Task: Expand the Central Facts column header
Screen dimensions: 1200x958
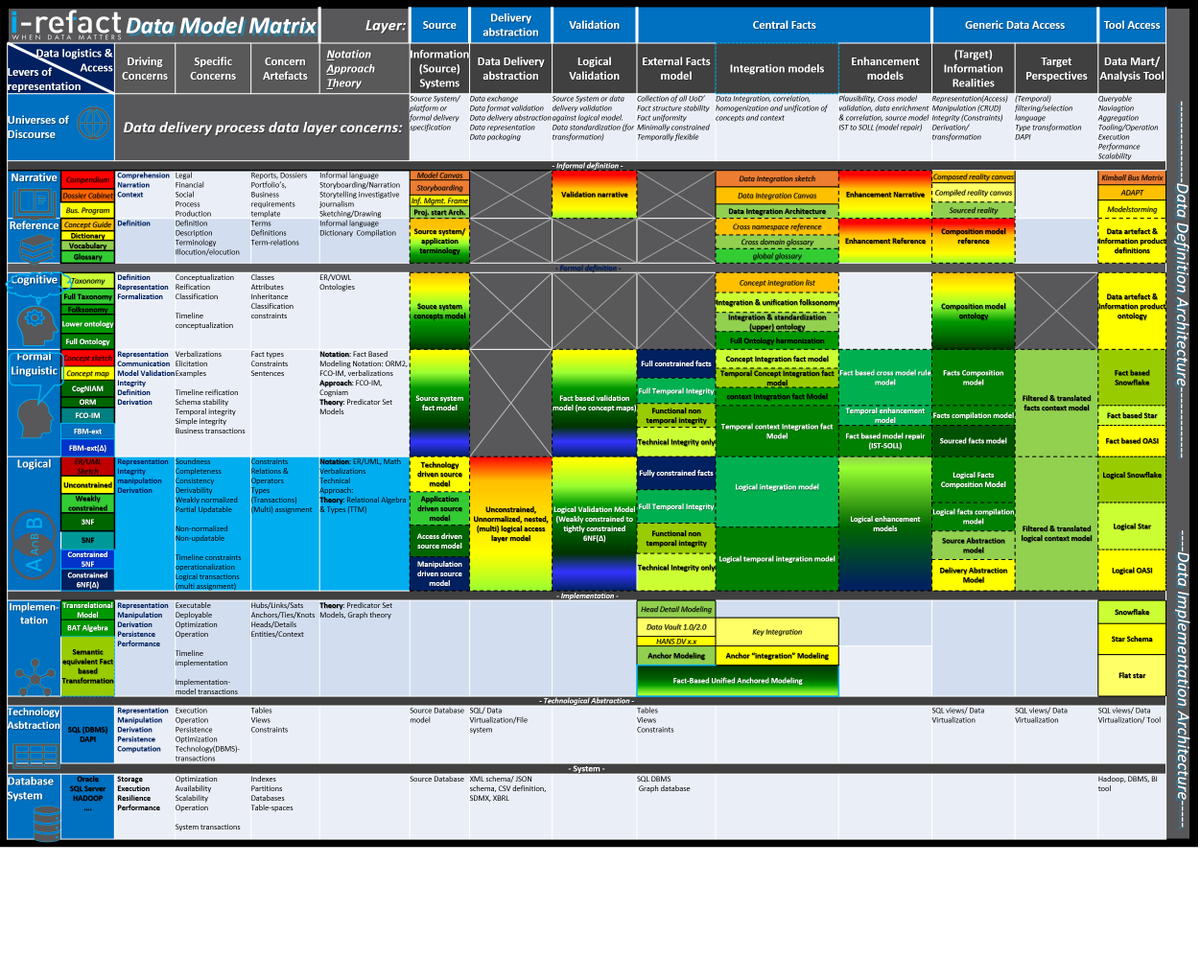Action: tap(784, 24)
